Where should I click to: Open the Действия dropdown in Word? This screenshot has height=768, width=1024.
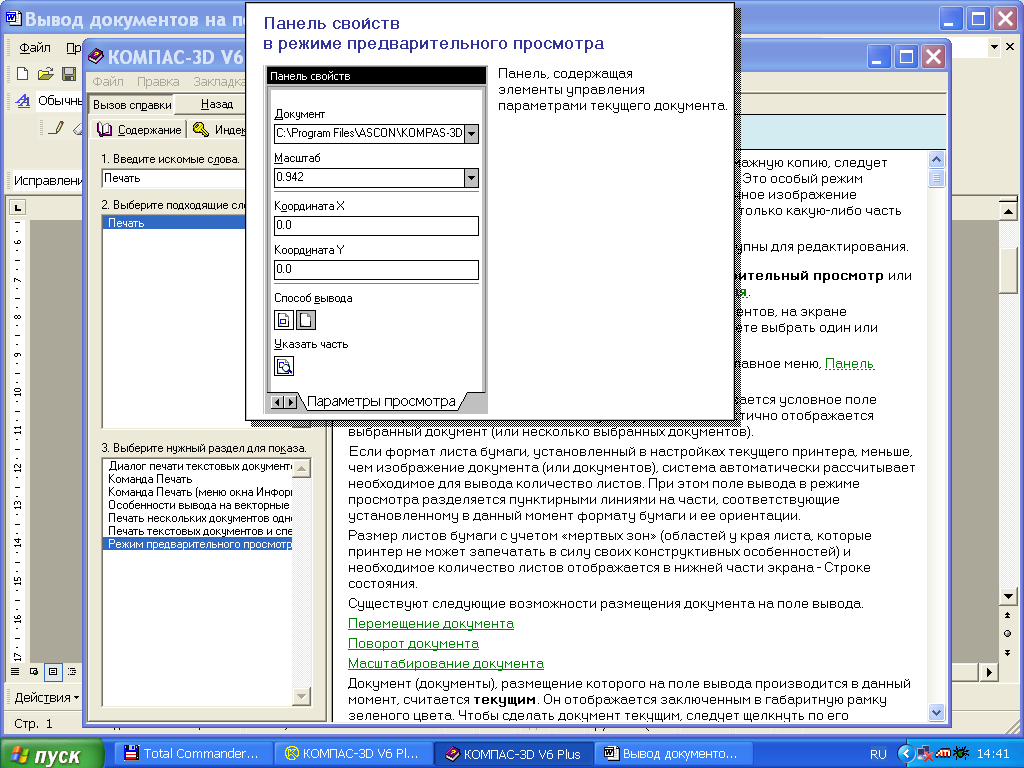(x=46, y=697)
